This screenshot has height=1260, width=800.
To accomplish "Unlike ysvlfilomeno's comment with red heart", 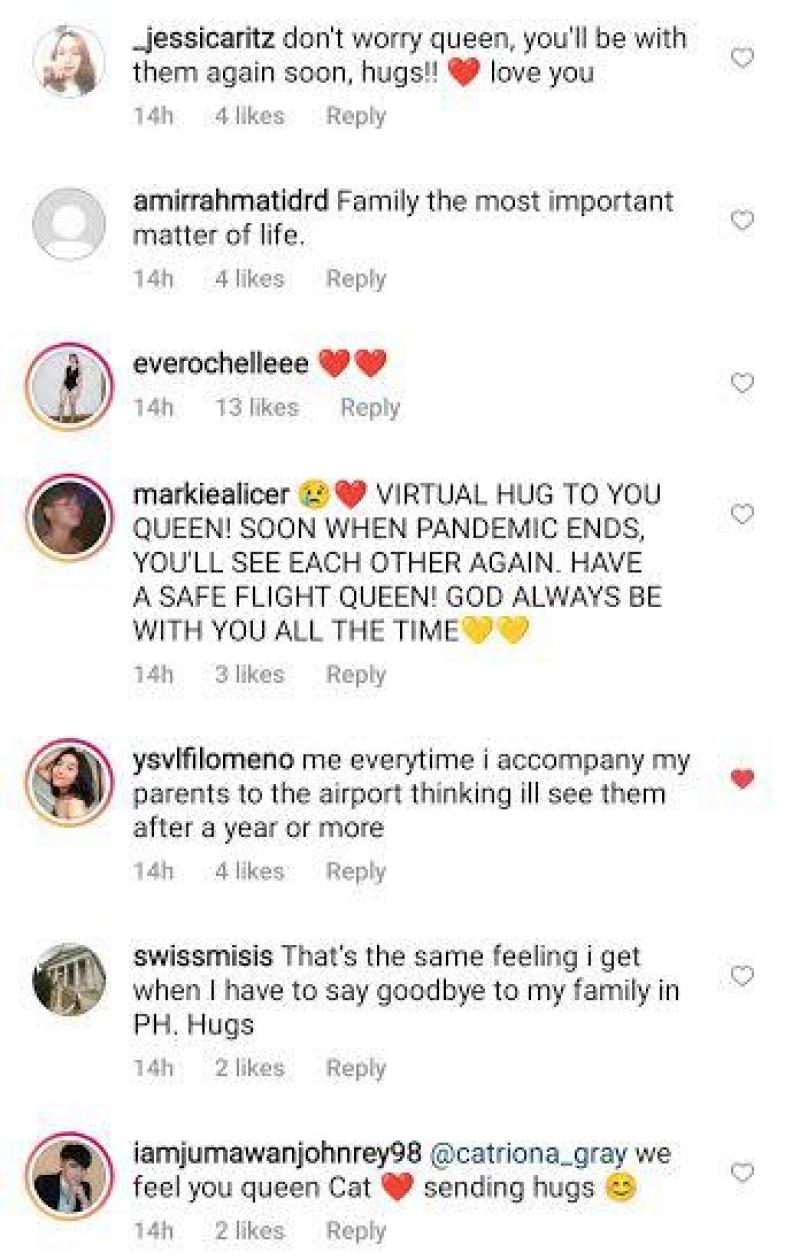I will [742, 779].
